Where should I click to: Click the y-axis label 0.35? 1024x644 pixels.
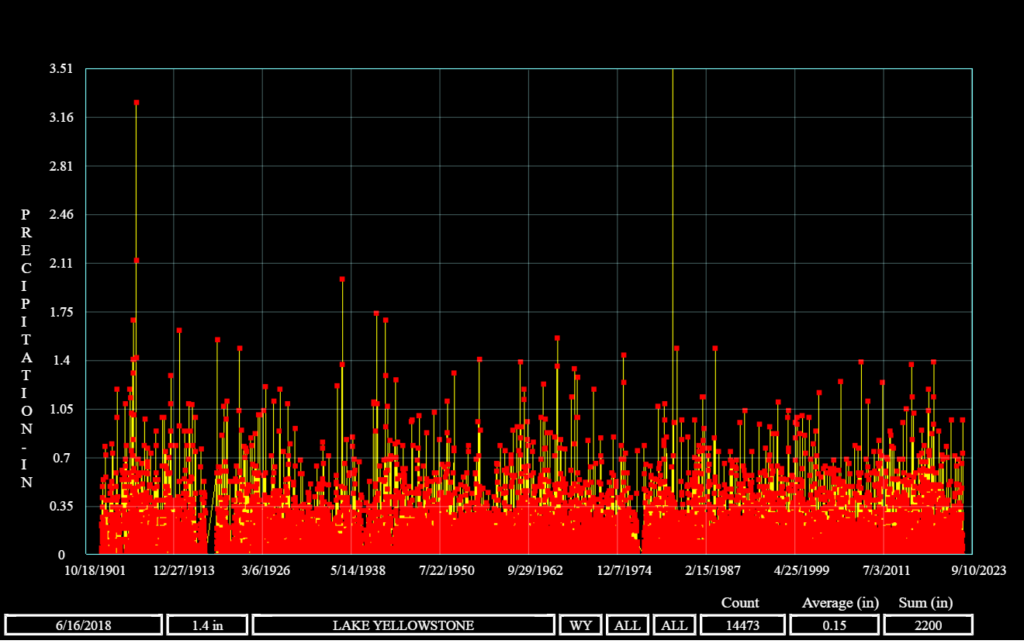[61, 506]
